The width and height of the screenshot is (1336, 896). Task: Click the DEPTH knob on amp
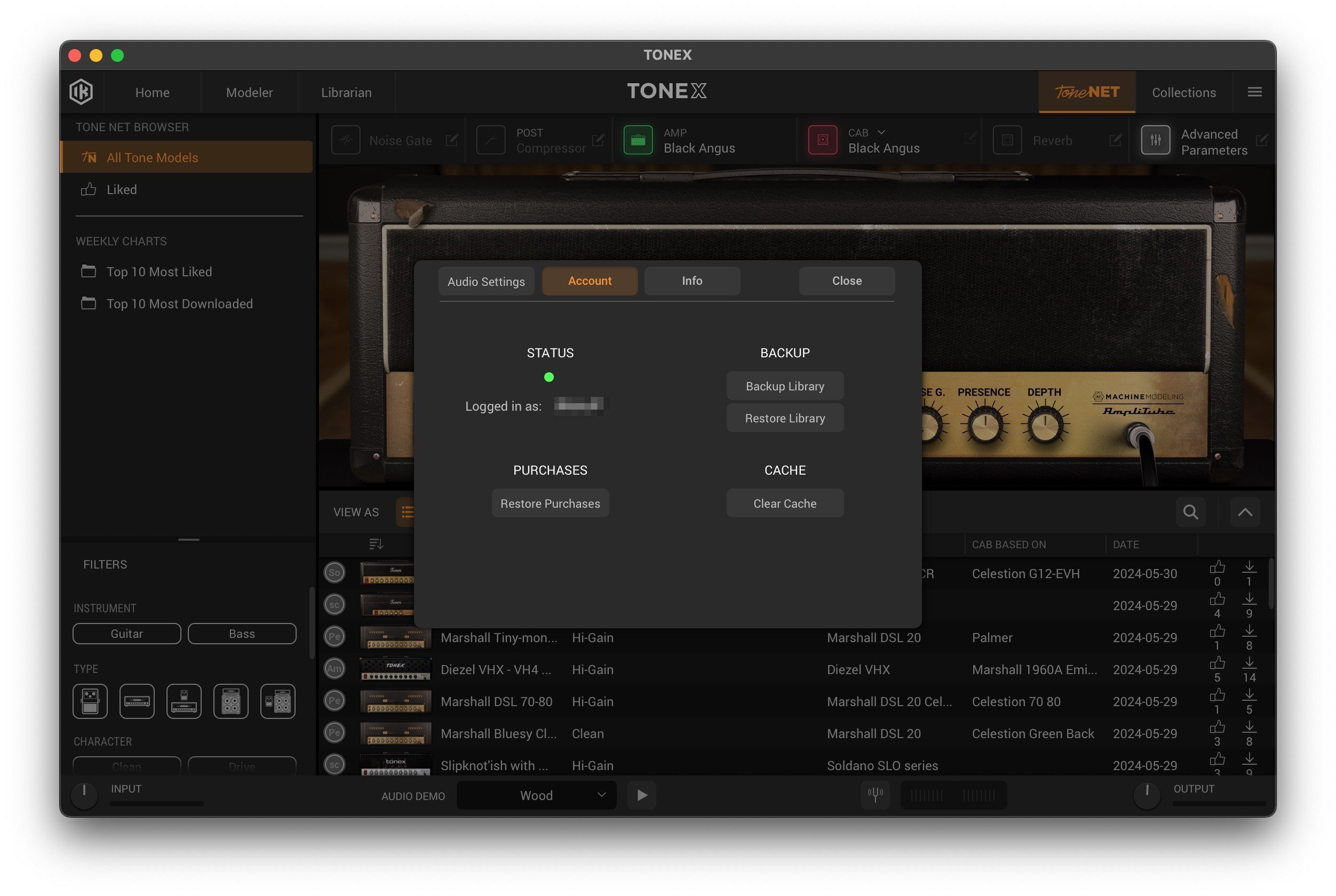(1045, 426)
